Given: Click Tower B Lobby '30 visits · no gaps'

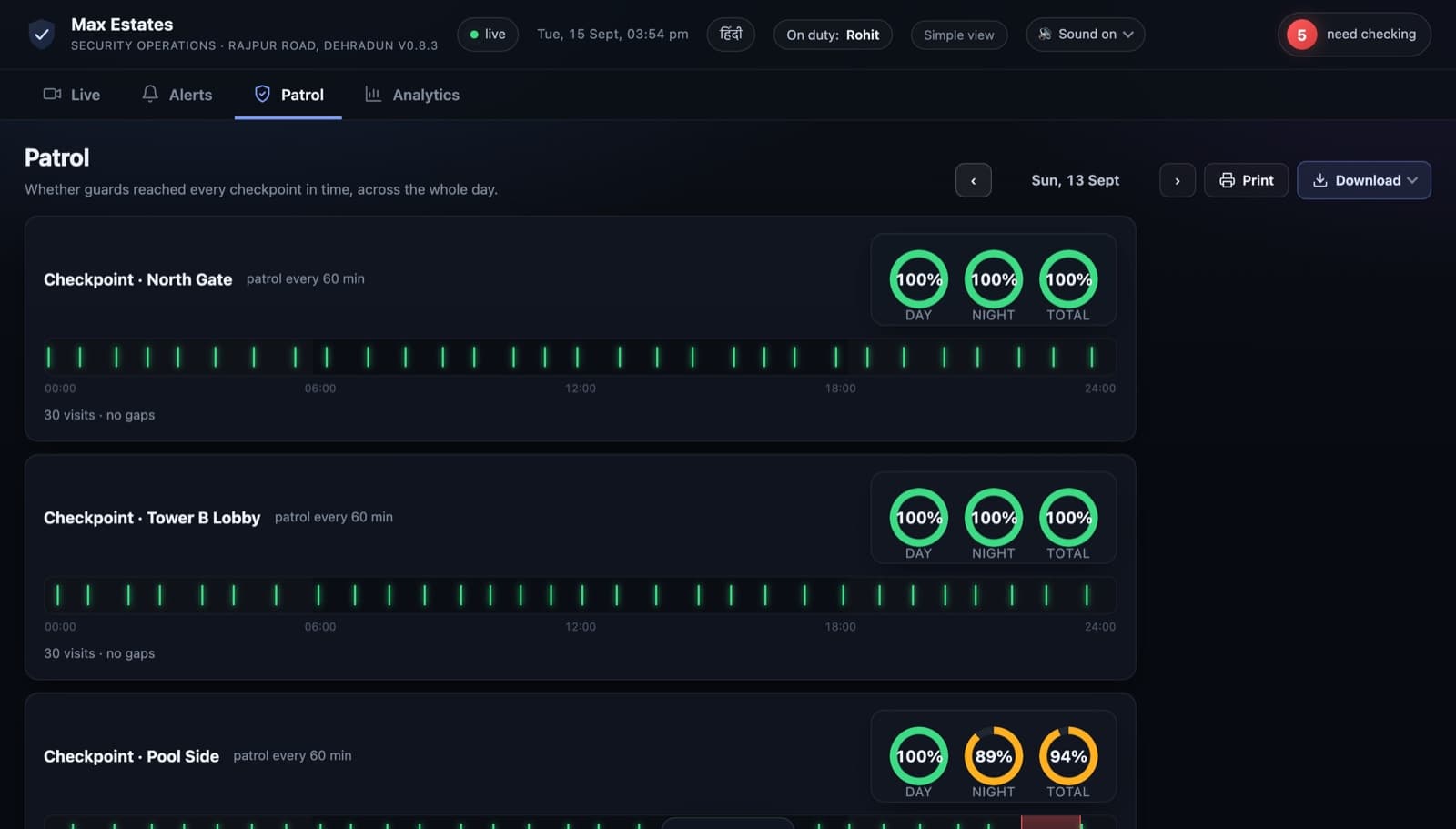Looking at the screenshot, I should (99, 653).
